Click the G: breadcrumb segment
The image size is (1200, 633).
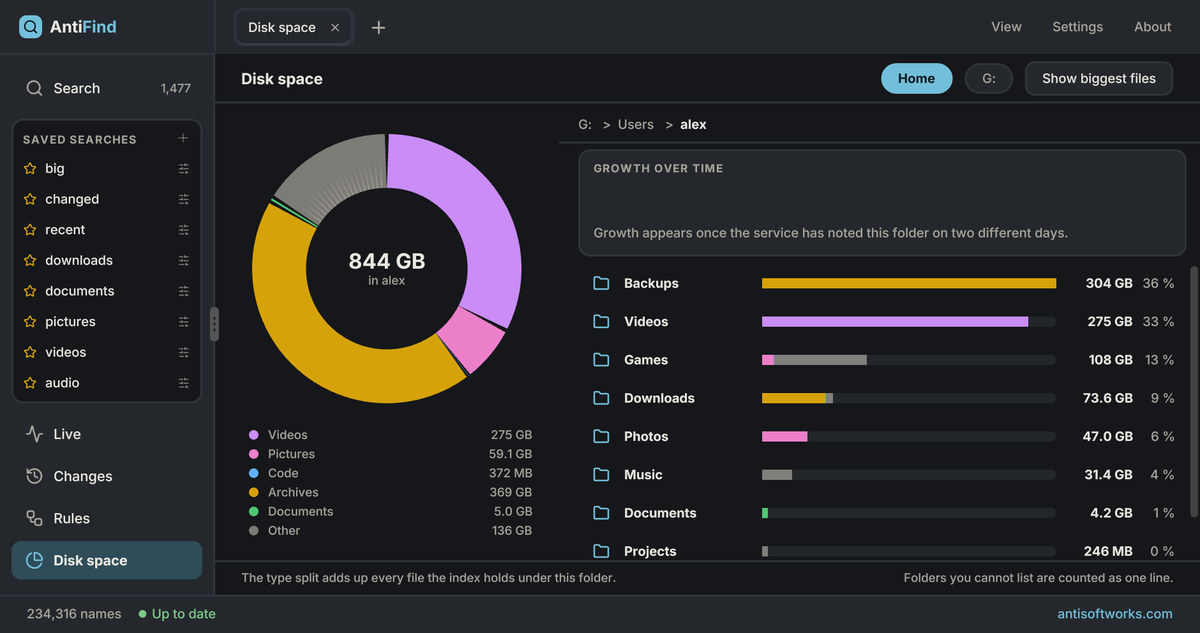[x=585, y=125]
